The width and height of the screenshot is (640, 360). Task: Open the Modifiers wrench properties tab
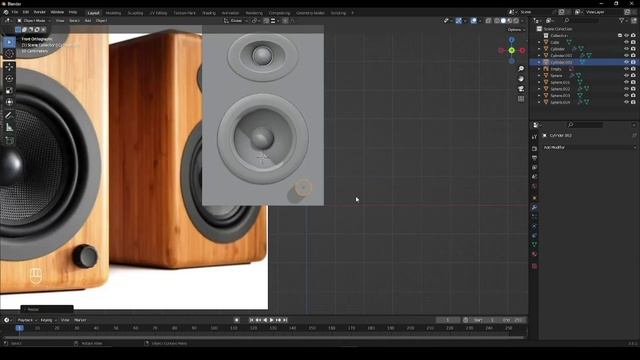535,207
